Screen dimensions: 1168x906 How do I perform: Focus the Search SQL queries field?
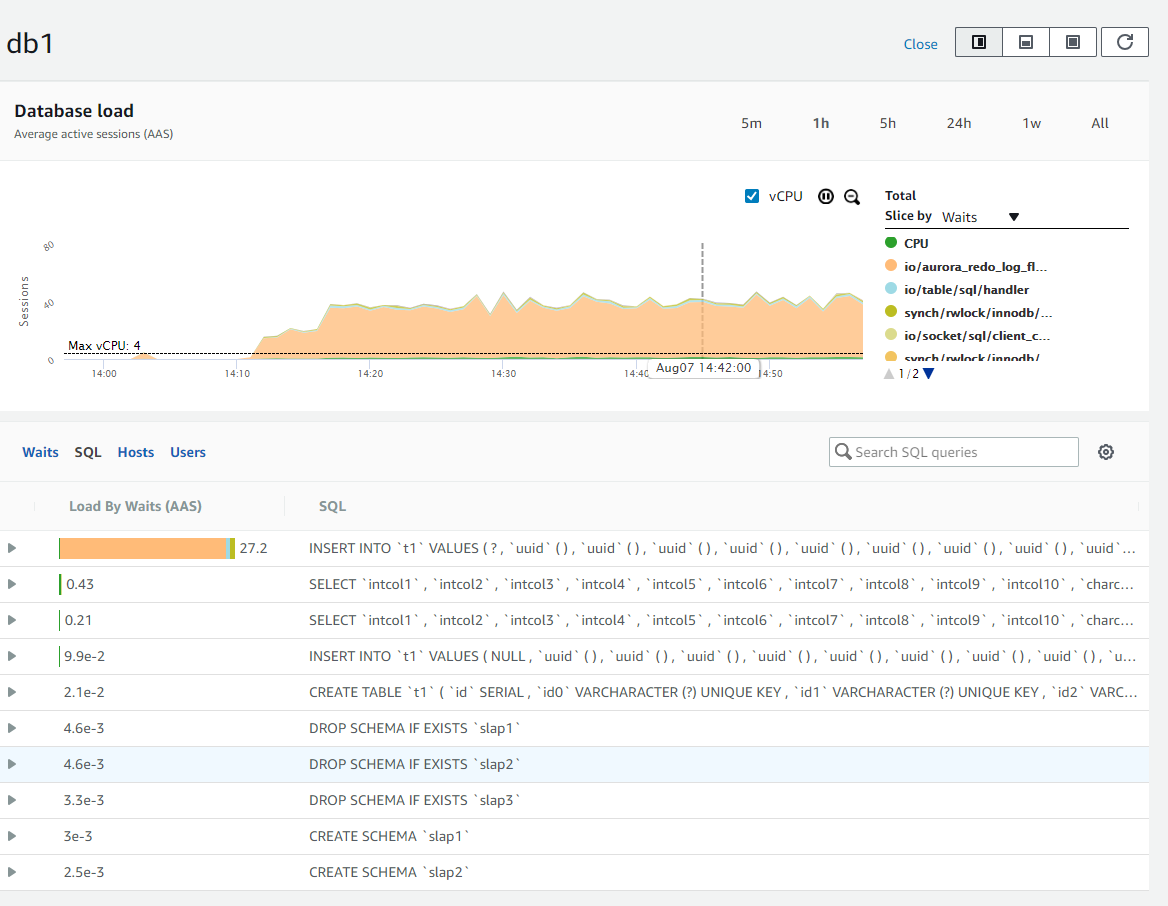tap(953, 452)
